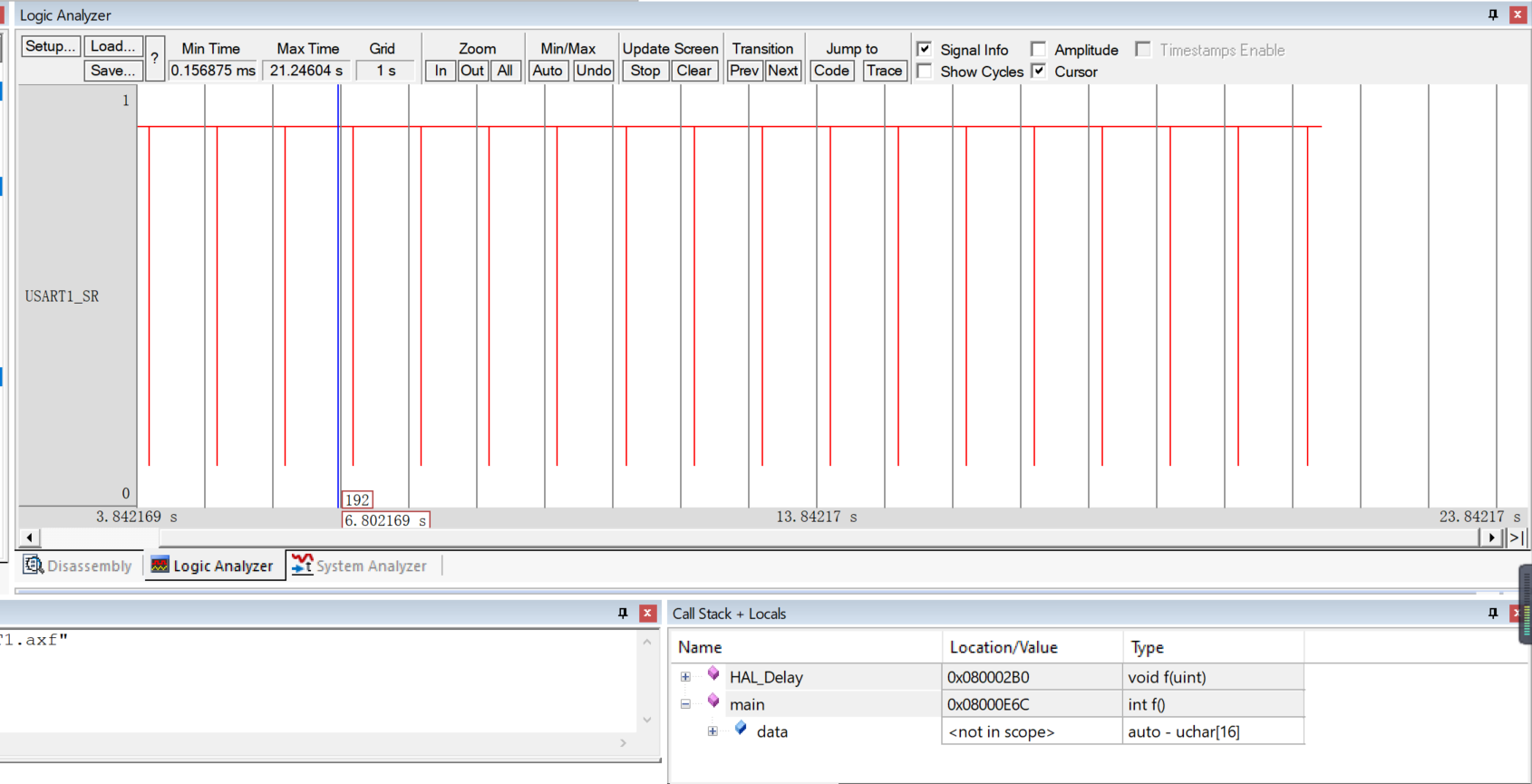This screenshot has height=784, width=1532.
Task: Click the data variable icon
Action: [x=741, y=729]
